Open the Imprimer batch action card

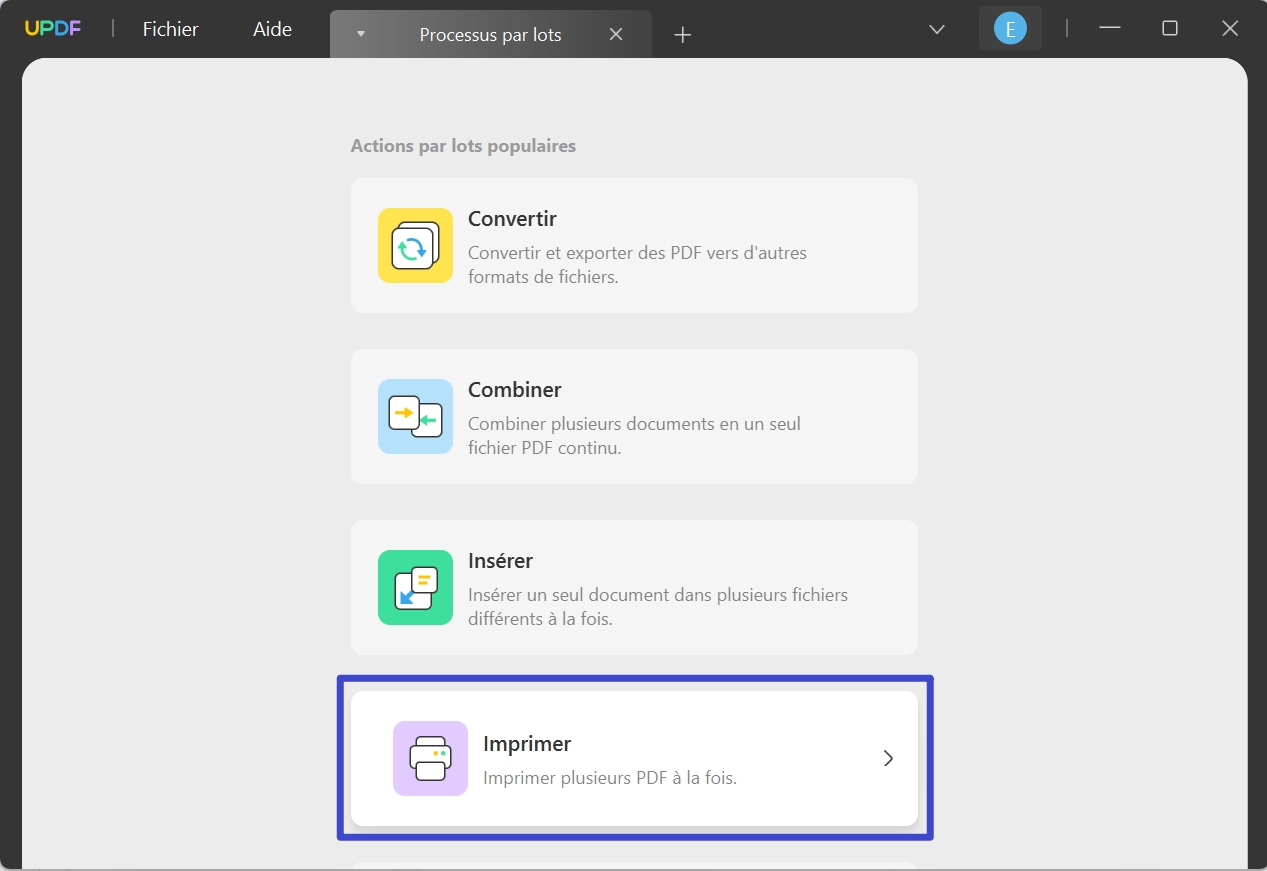click(634, 758)
